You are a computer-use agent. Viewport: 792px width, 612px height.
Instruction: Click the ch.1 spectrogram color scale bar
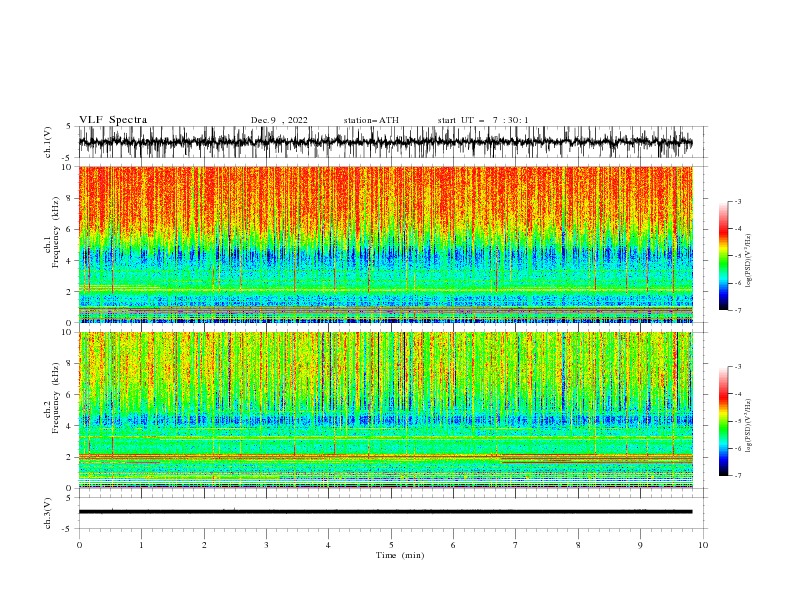coord(723,256)
